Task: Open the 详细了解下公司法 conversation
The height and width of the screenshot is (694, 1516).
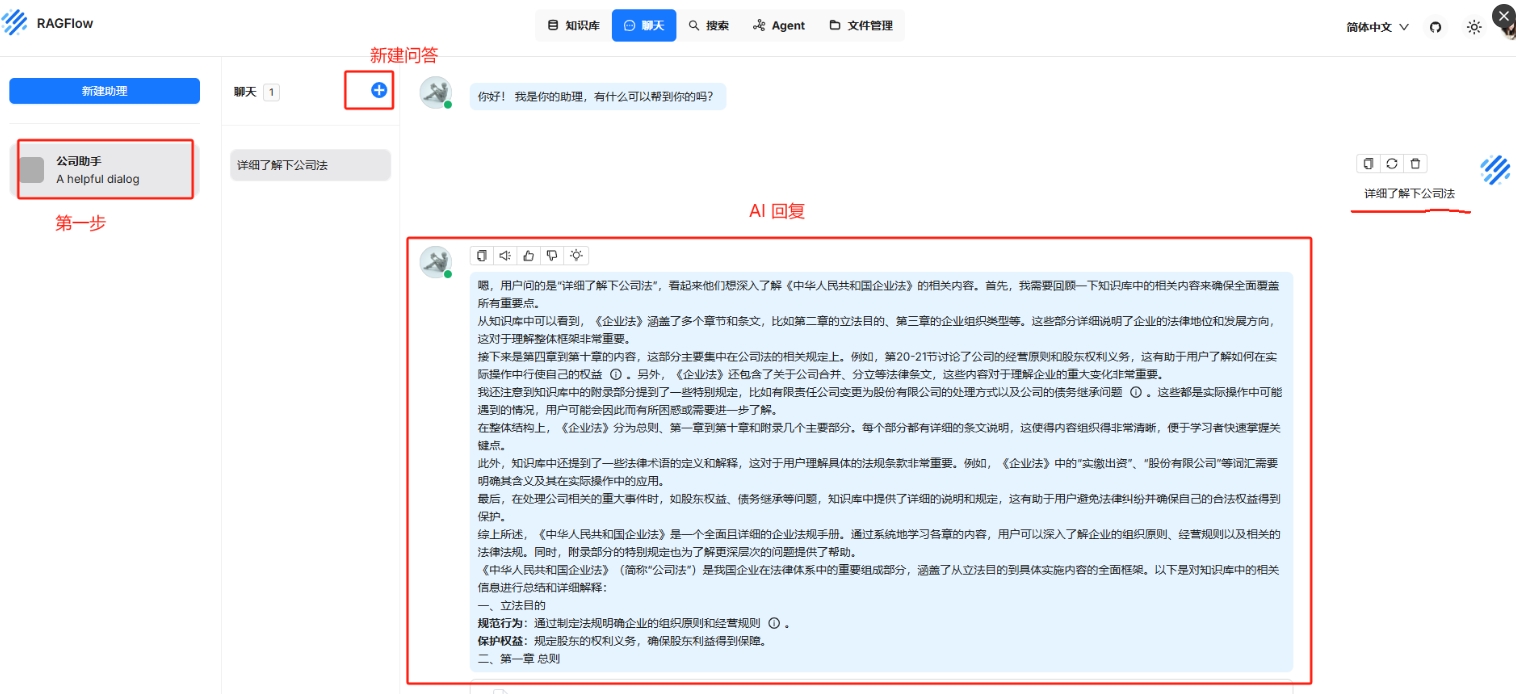Action: point(309,165)
